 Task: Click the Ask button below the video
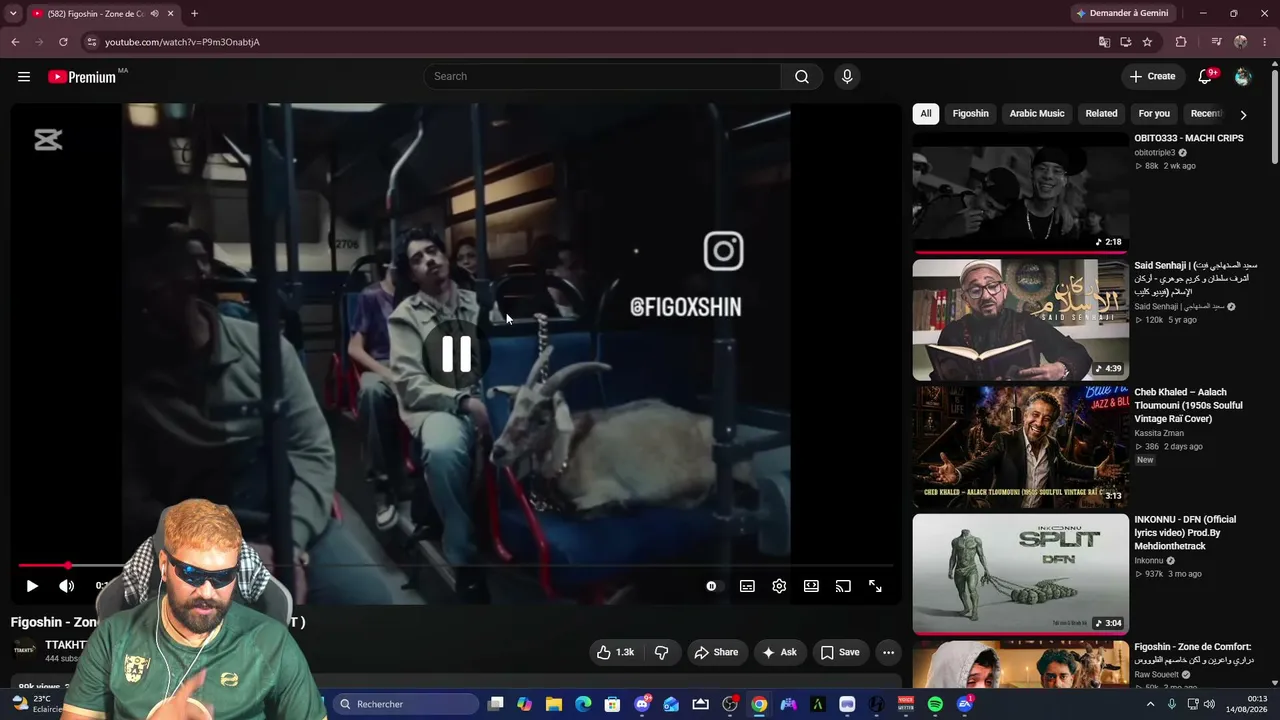pyautogui.click(x=780, y=653)
